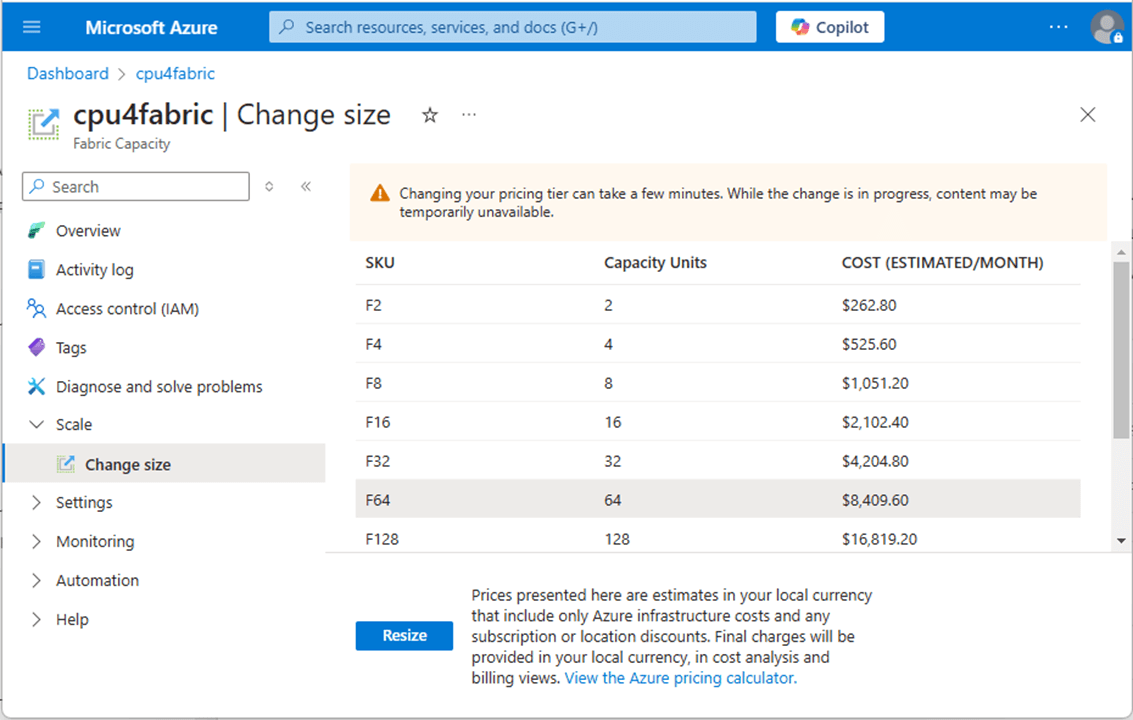Expand the Settings section
Image resolution: width=1133 pixels, height=720 pixels.
point(84,502)
